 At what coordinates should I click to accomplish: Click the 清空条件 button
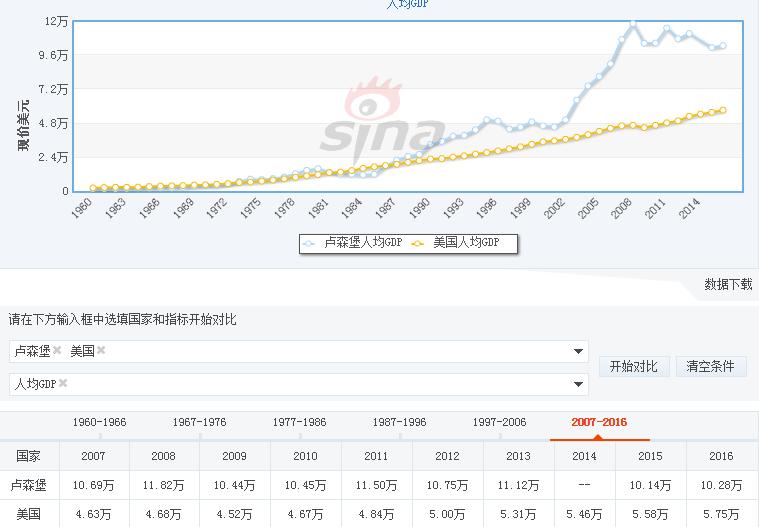(710, 366)
